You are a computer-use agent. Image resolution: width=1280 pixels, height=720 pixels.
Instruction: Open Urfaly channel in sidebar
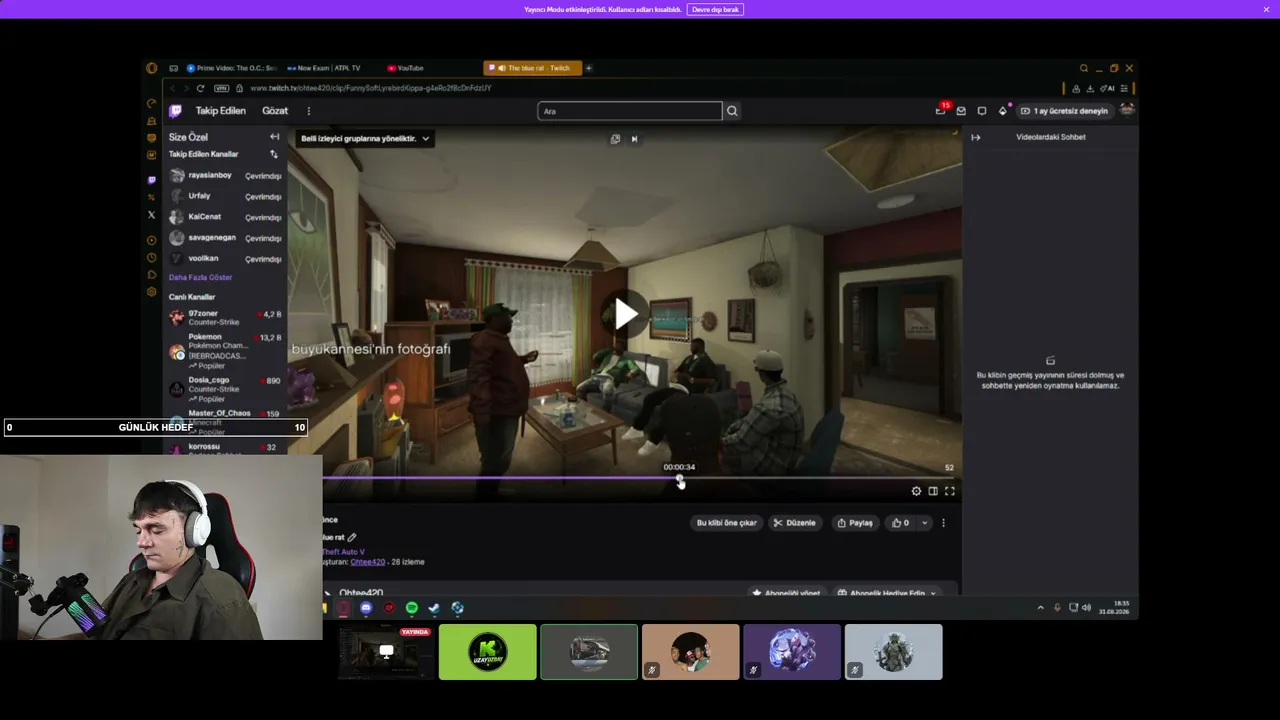point(225,196)
